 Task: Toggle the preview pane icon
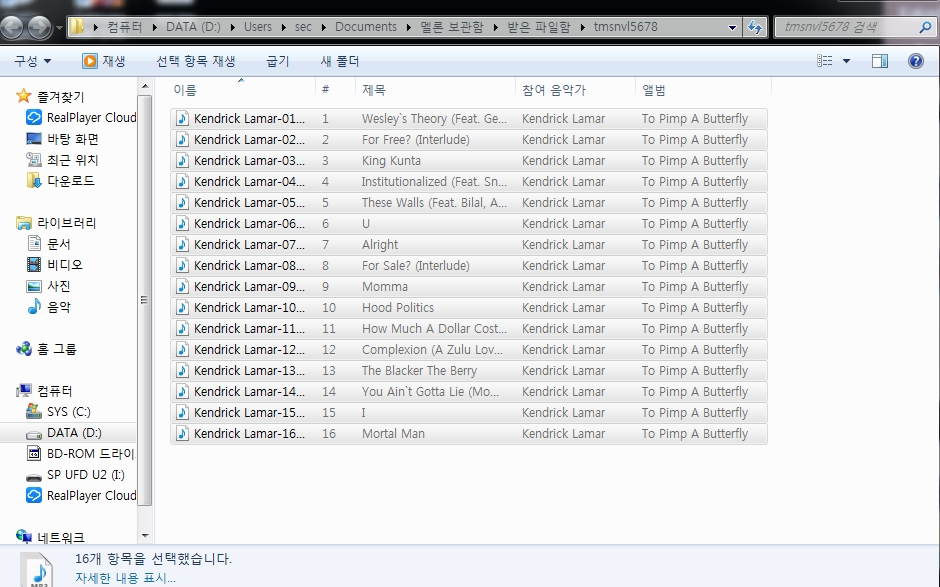coord(880,61)
